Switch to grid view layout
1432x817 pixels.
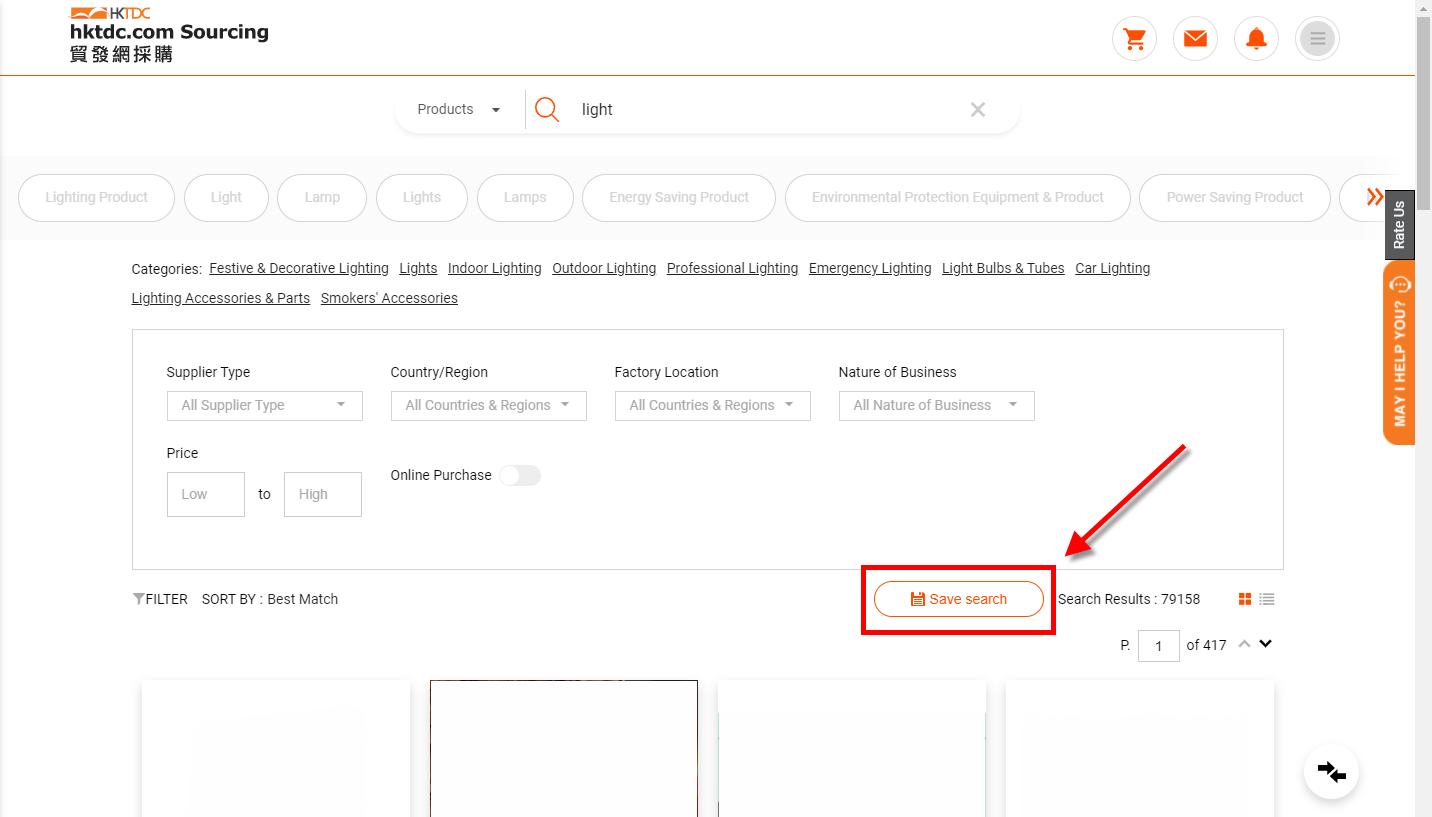[1245, 599]
